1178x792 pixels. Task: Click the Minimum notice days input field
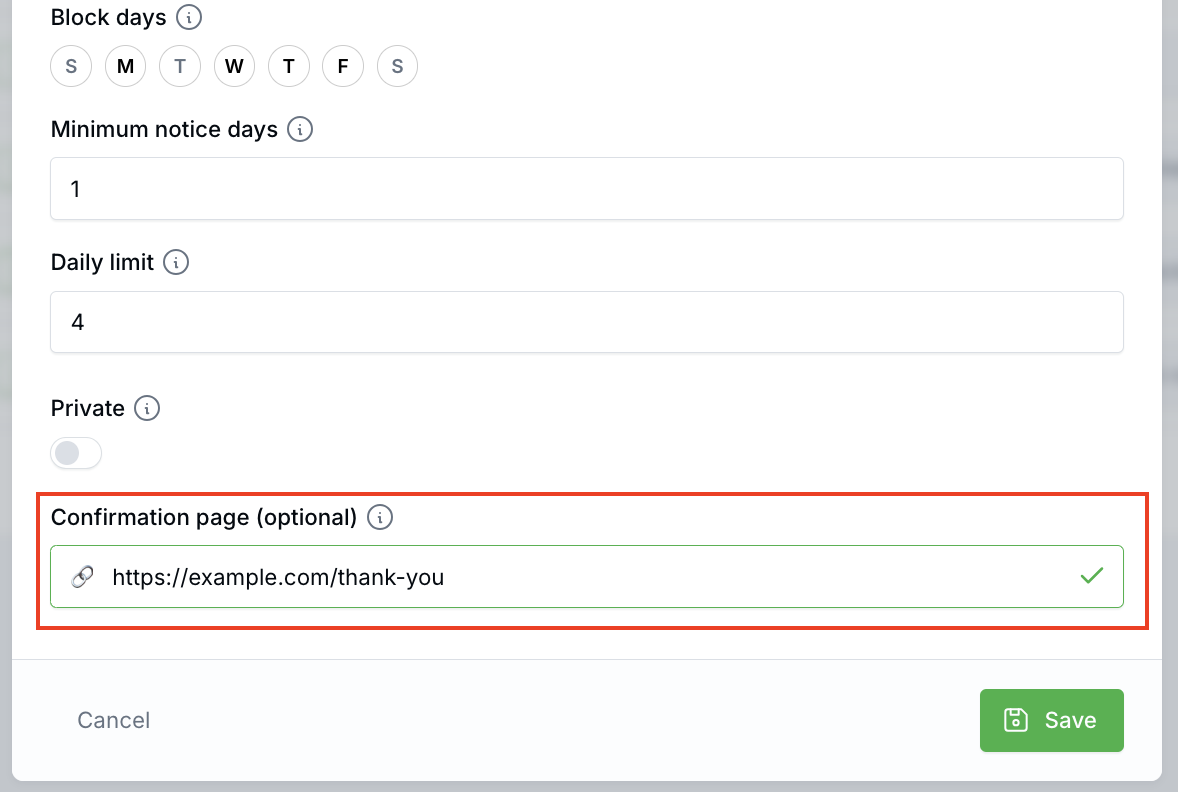586,188
